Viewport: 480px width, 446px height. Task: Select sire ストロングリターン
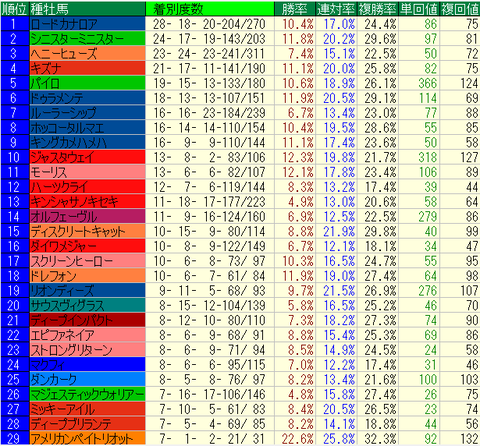pyautogui.click(x=87, y=350)
